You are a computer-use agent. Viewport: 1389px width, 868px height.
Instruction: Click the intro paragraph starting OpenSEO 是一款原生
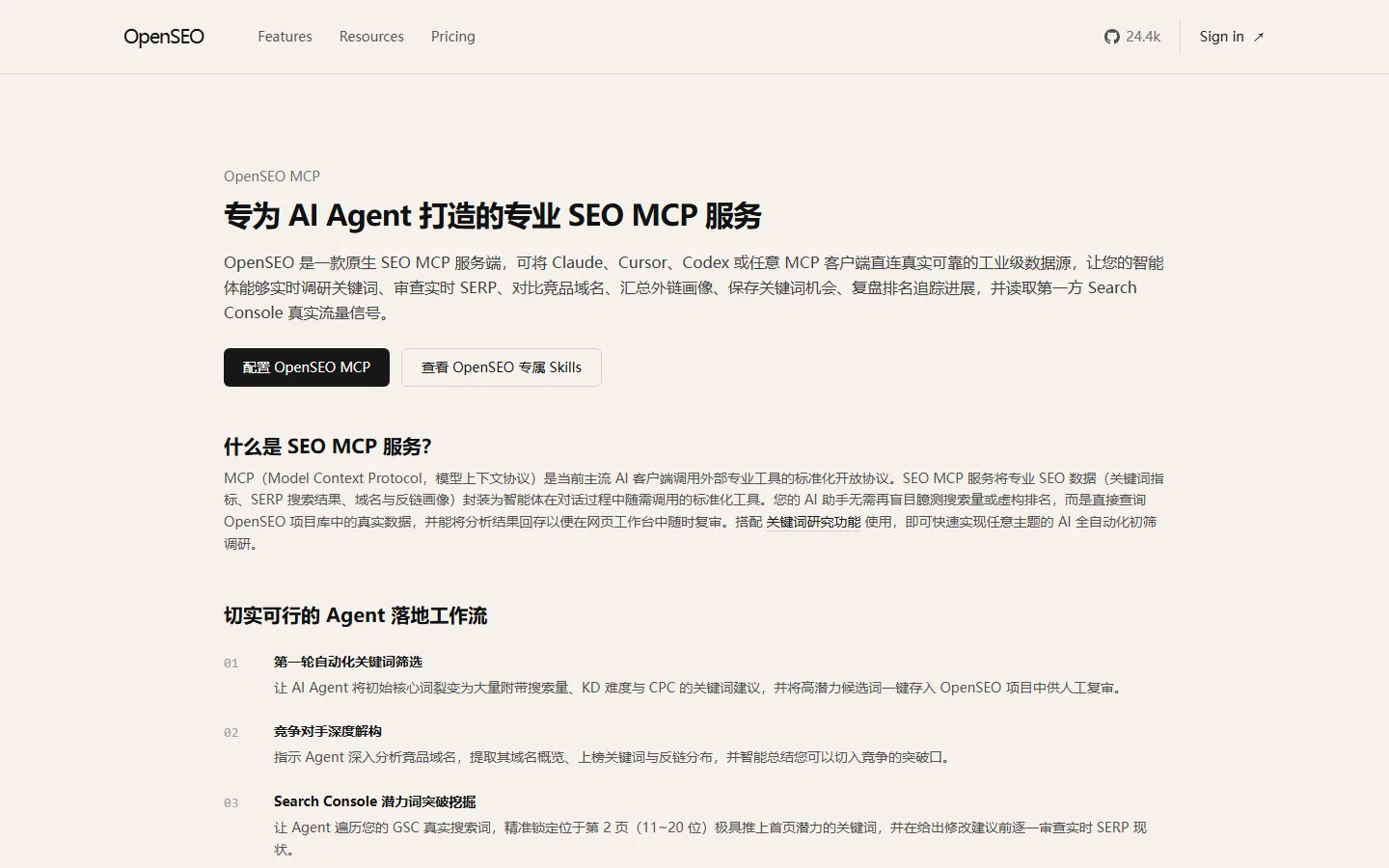pos(694,287)
